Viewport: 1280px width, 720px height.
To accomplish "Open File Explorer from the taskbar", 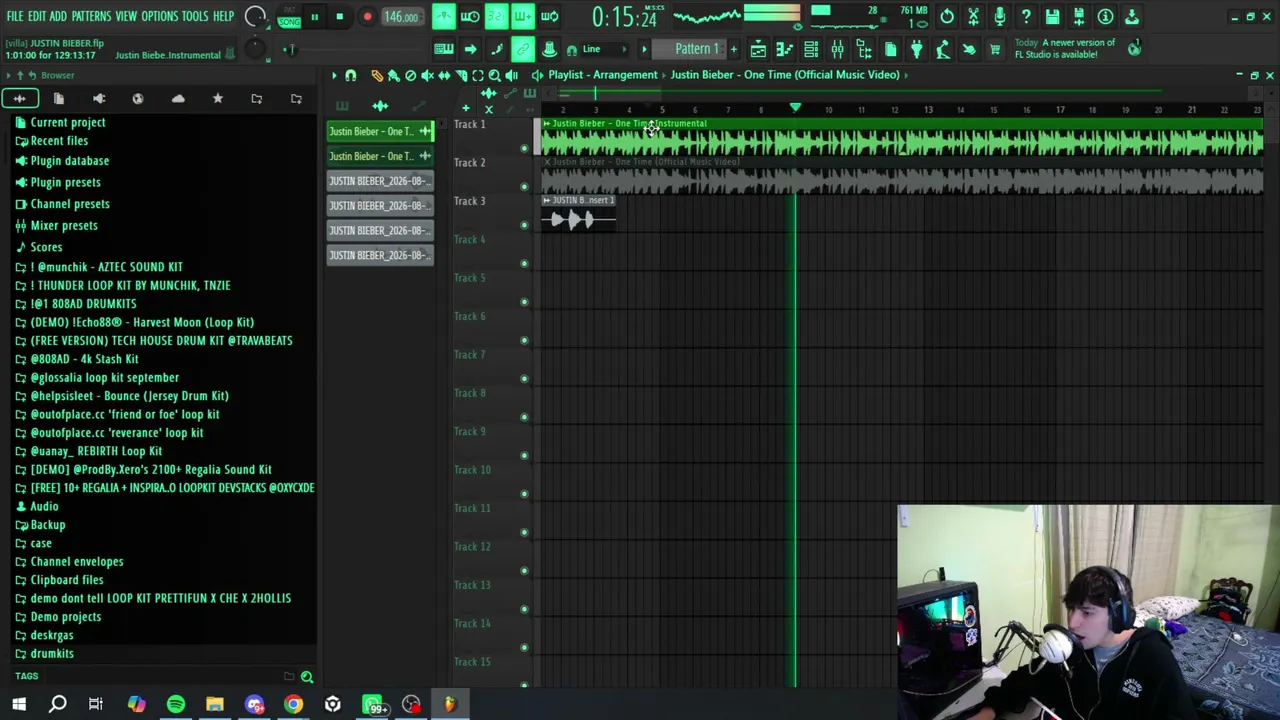I will 215,705.
